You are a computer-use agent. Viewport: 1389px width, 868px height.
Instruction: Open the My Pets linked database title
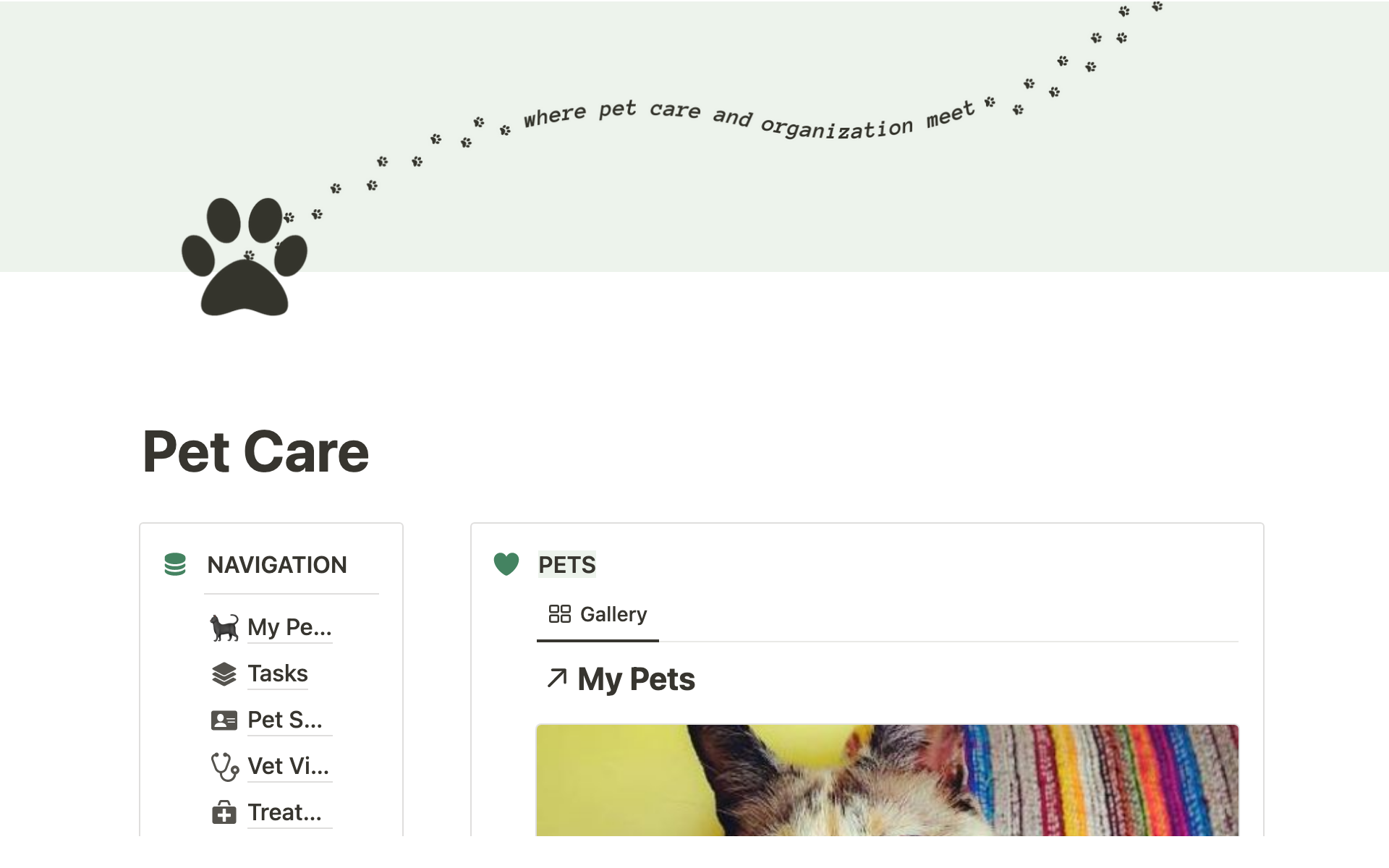(x=636, y=679)
